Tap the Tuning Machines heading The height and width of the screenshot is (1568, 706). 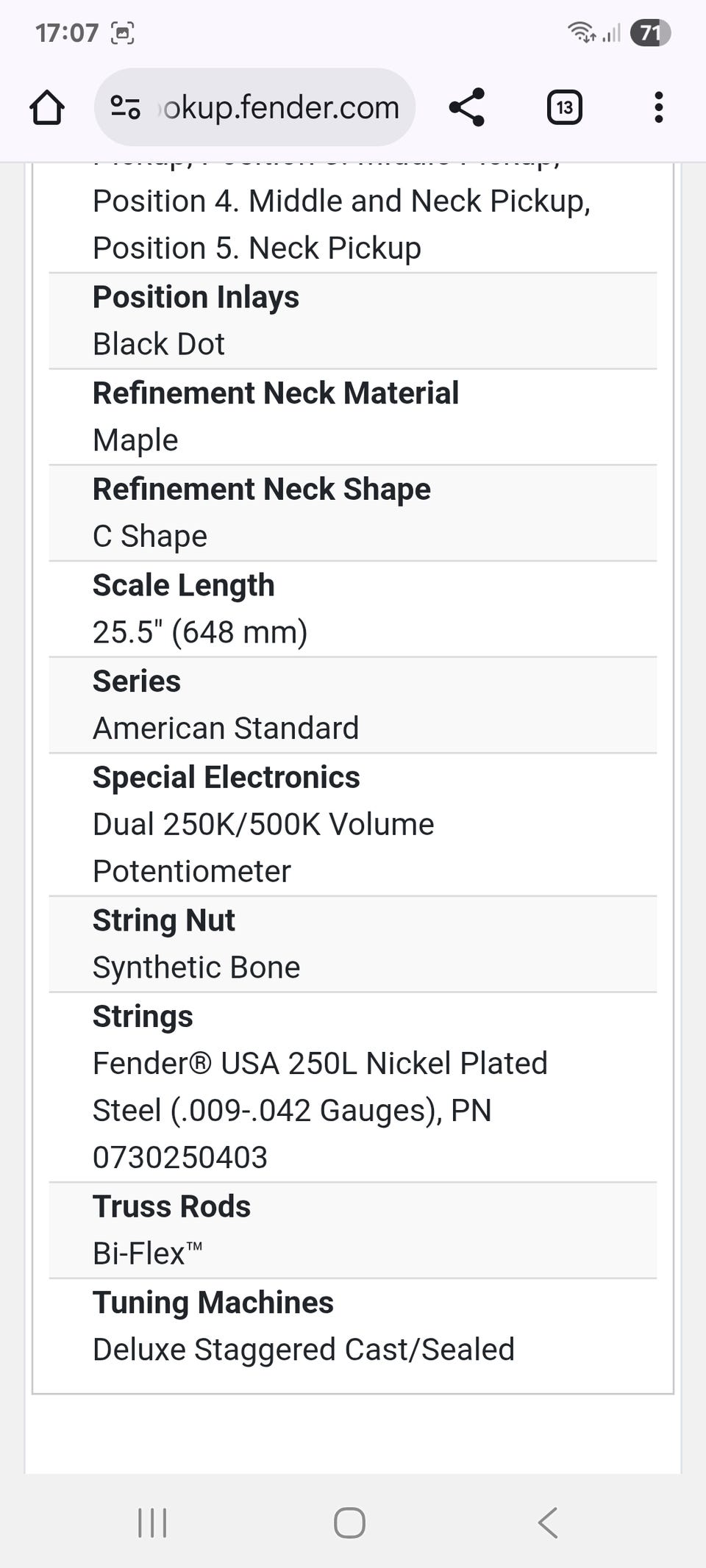[x=213, y=1303]
